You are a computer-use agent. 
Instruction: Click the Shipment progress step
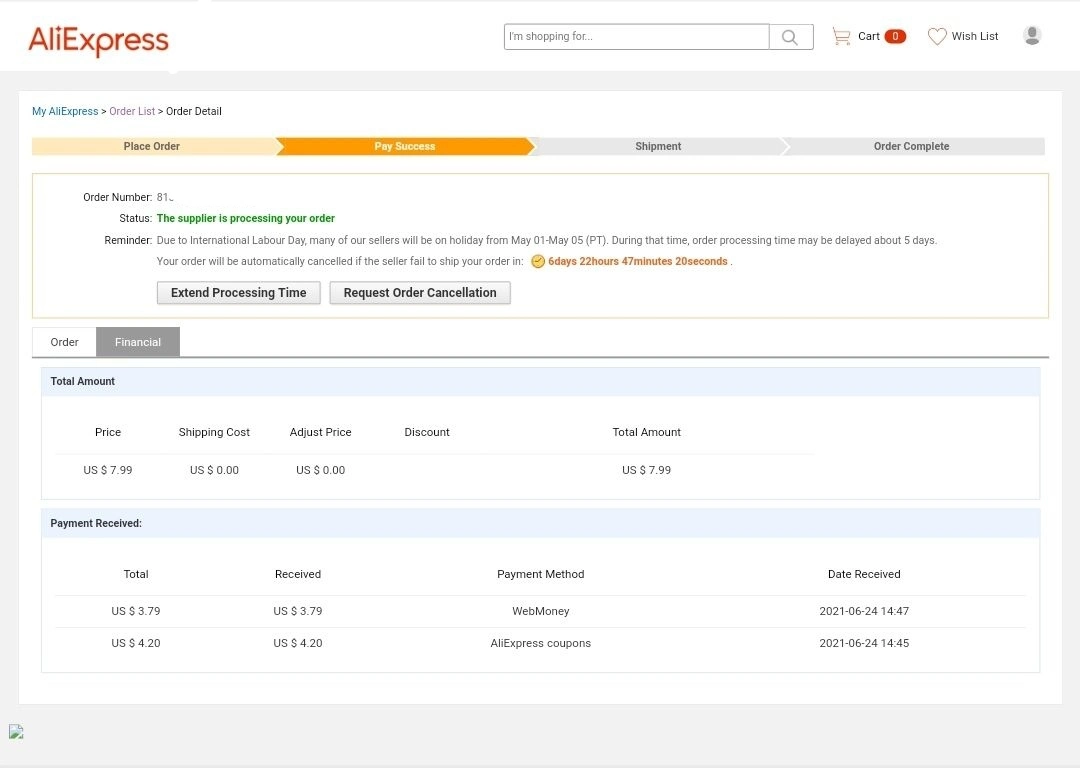[658, 146]
